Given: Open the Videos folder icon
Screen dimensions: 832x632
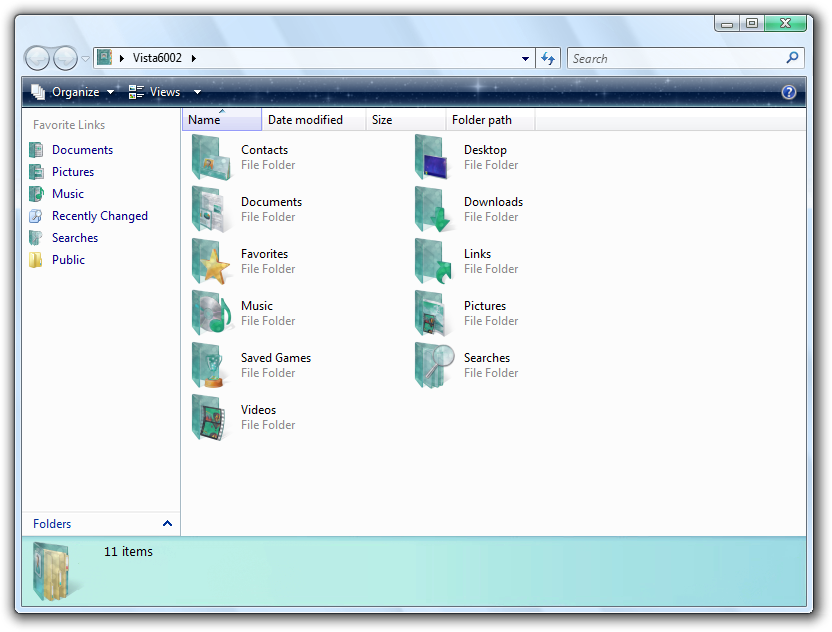Looking at the screenshot, I should click(211, 418).
